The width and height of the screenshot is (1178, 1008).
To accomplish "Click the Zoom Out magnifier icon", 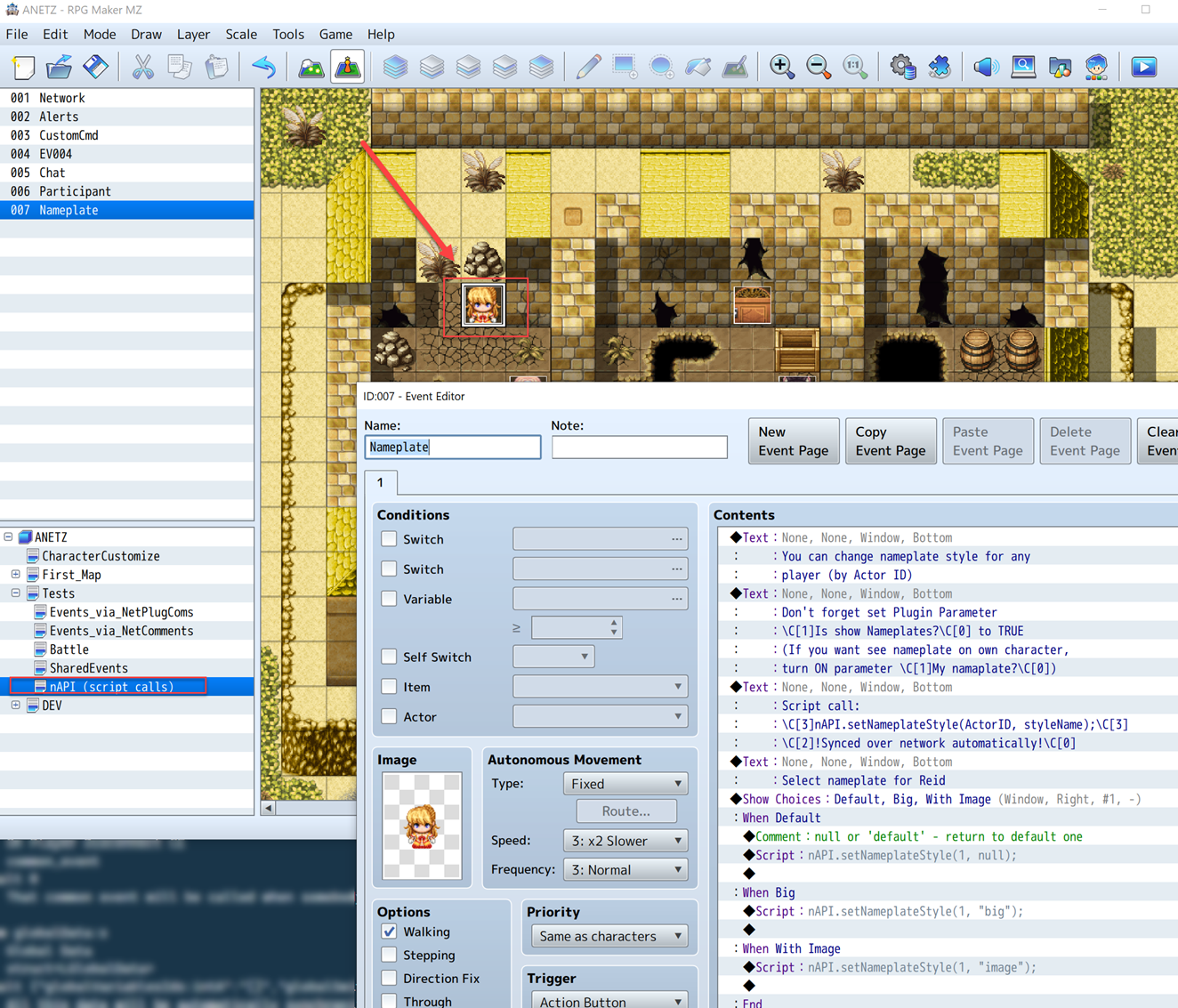I will tap(819, 67).
